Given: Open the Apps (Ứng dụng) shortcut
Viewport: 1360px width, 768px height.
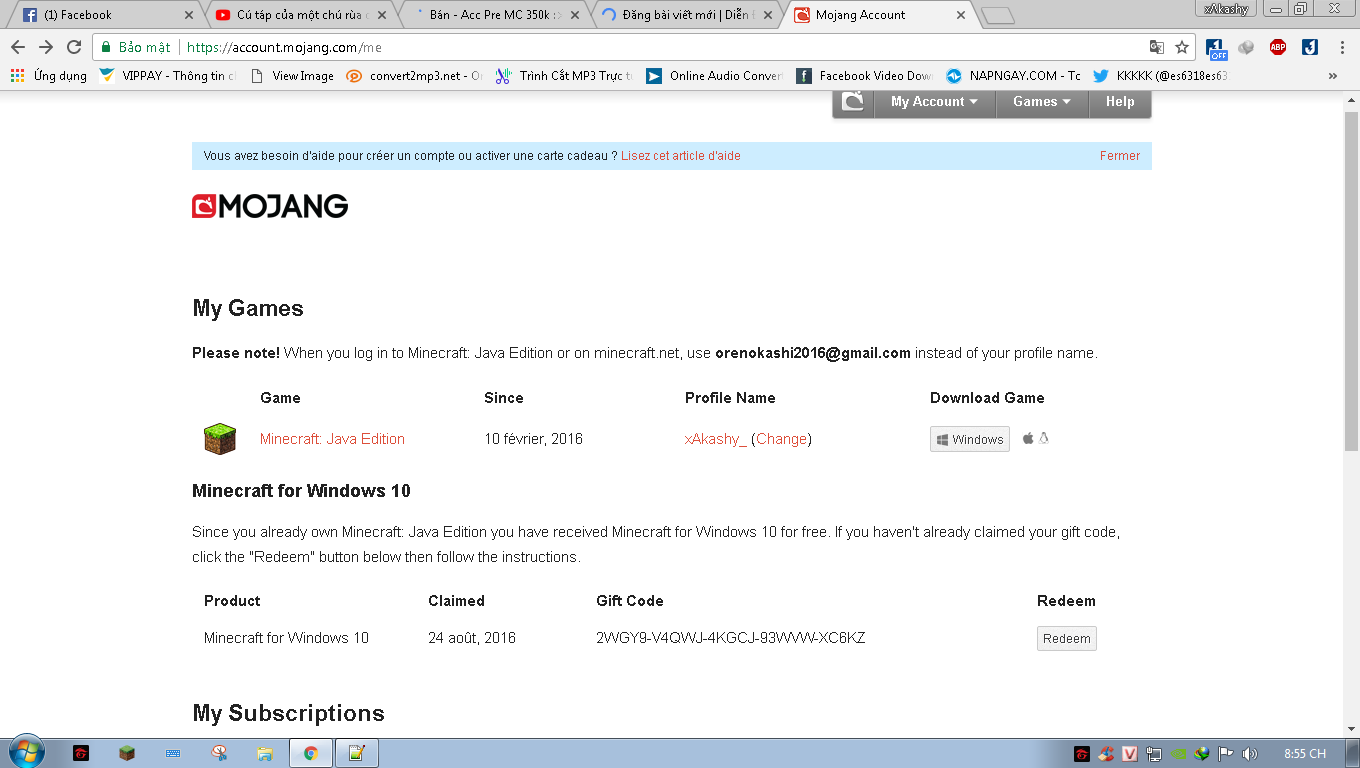Looking at the screenshot, I should [x=48, y=75].
